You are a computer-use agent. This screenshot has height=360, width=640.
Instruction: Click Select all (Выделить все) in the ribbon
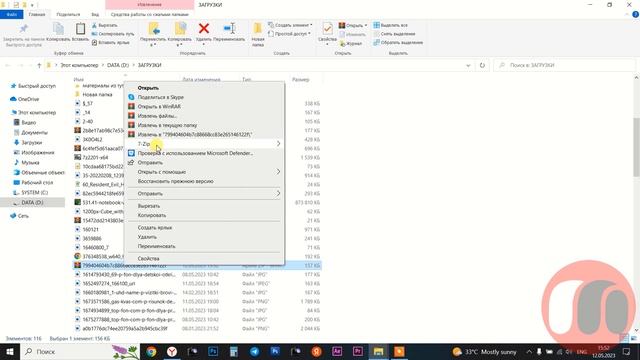tap(390, 25)
